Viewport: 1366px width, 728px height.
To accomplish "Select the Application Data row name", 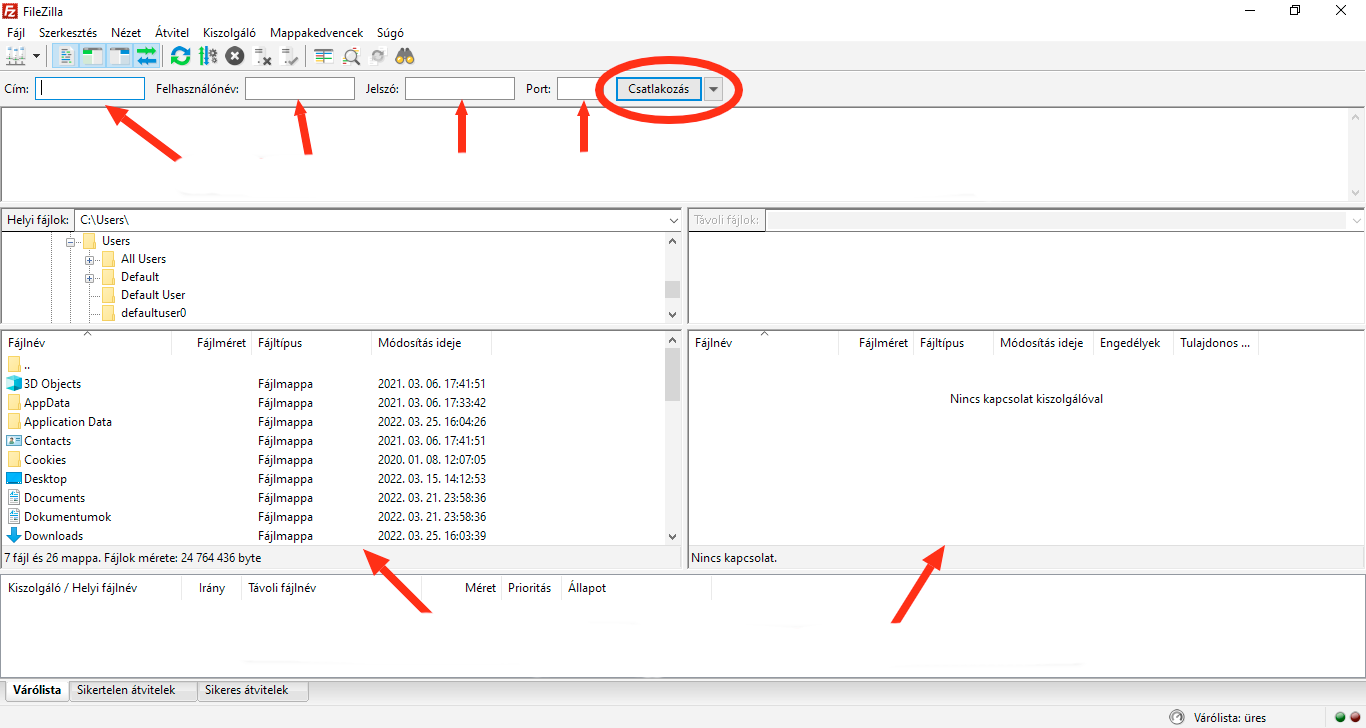I will pos(68,422).
